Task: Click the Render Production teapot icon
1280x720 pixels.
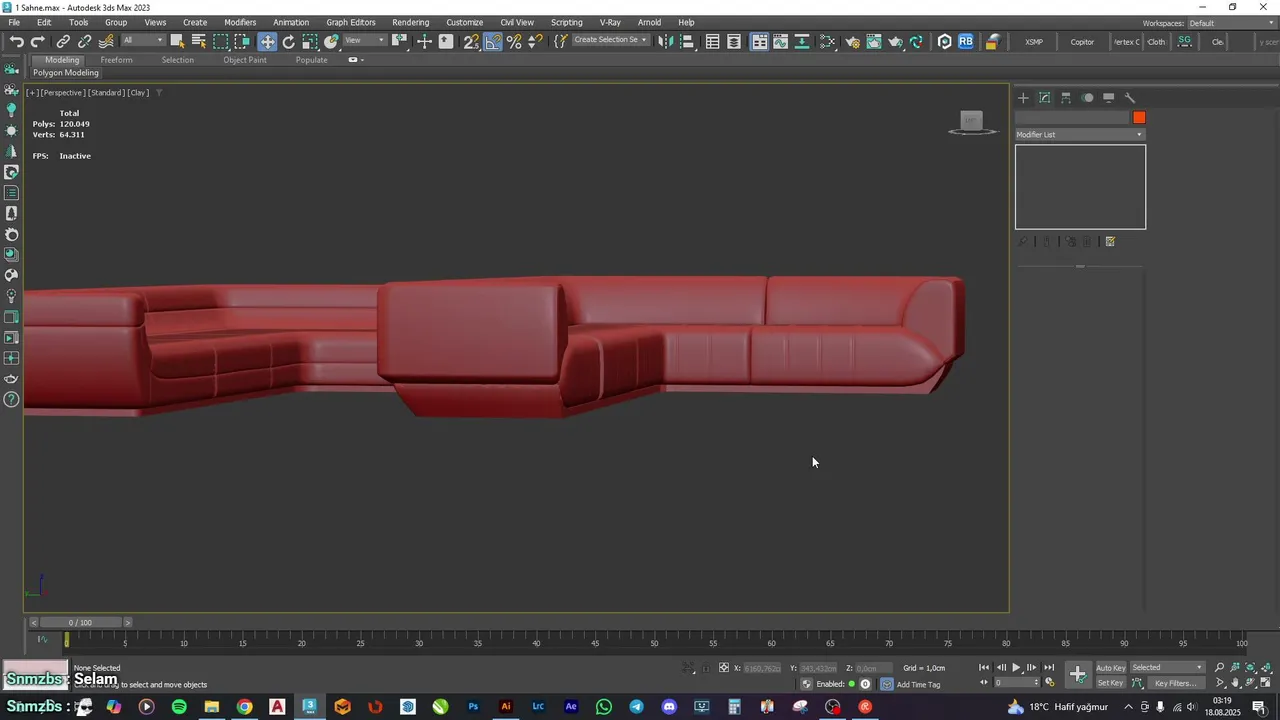Action: pos(896,41)
